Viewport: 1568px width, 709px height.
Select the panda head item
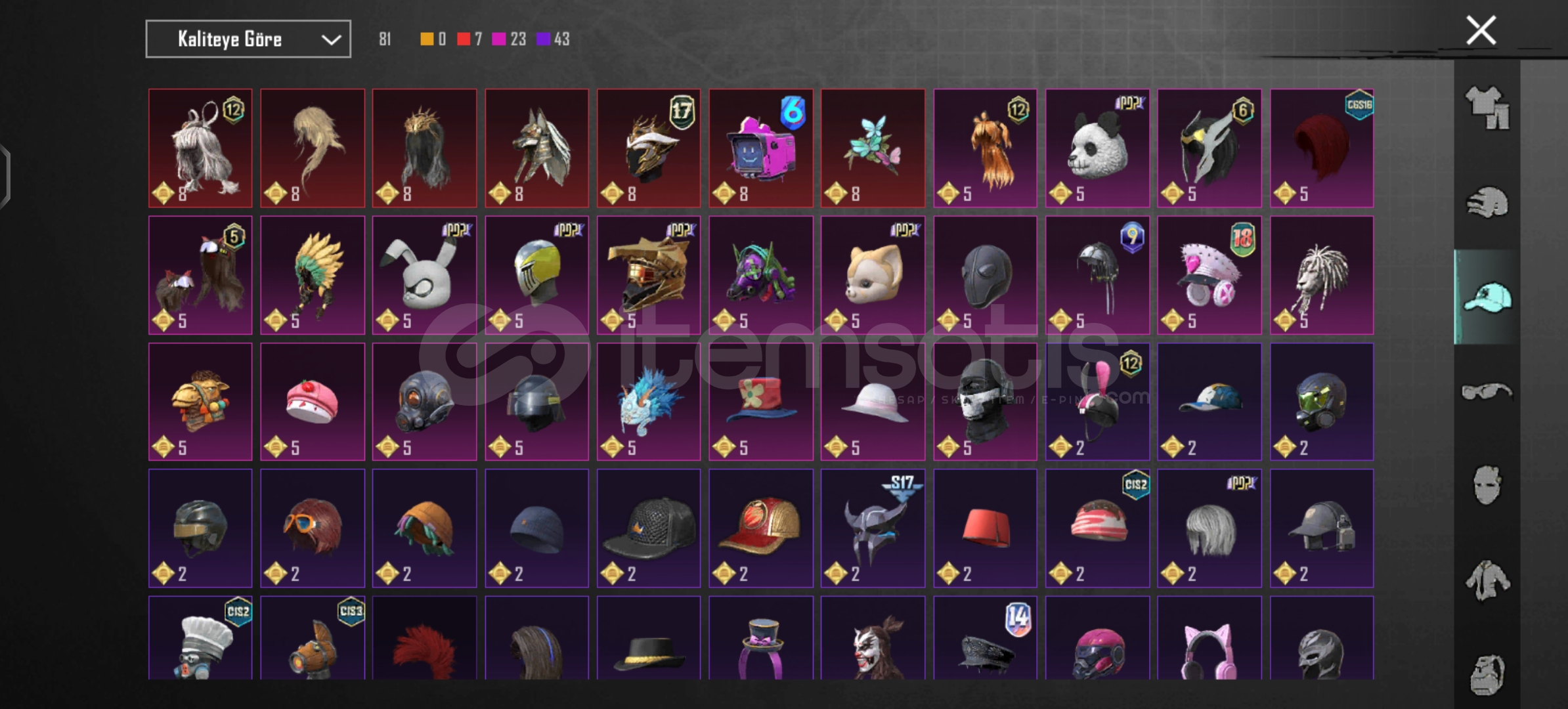point(1097,148)
